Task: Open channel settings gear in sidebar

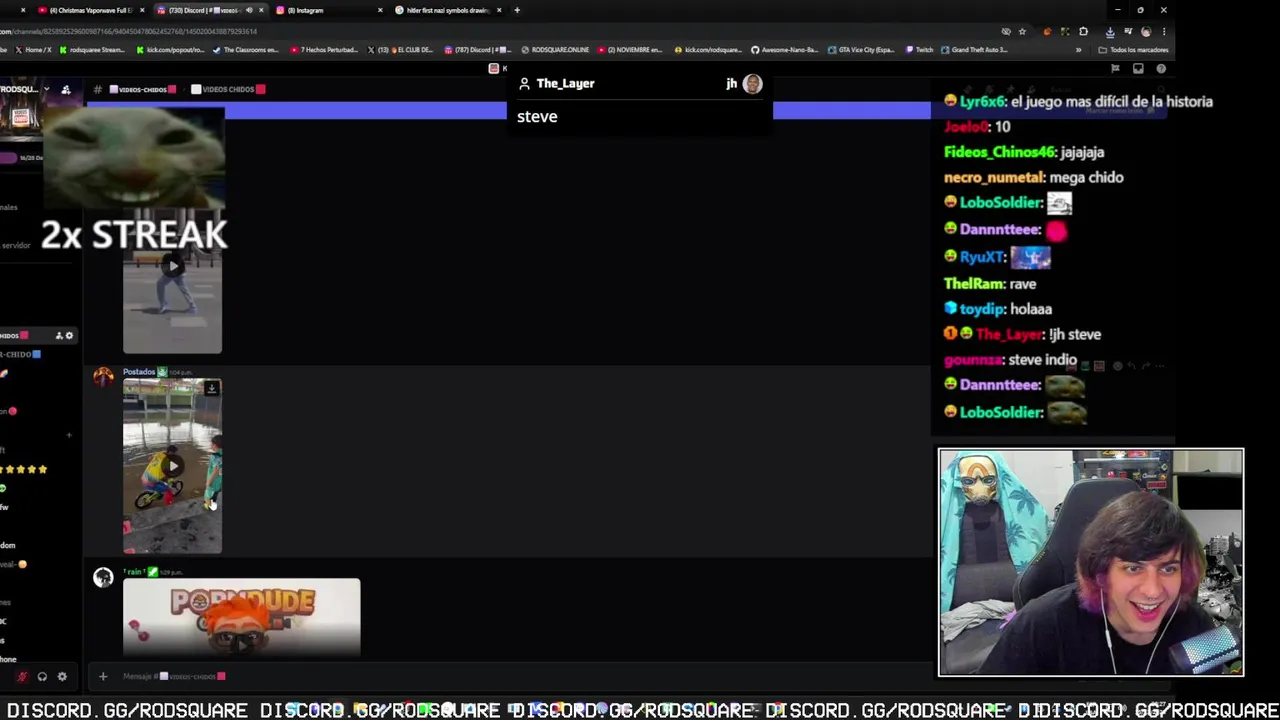Action: pyautogui.click(x=69, y=335)
